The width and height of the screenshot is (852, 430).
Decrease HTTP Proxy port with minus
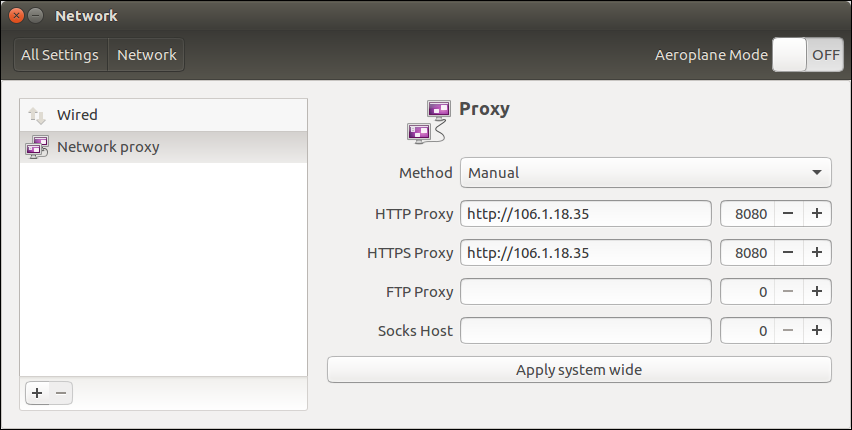pos(788,213)
